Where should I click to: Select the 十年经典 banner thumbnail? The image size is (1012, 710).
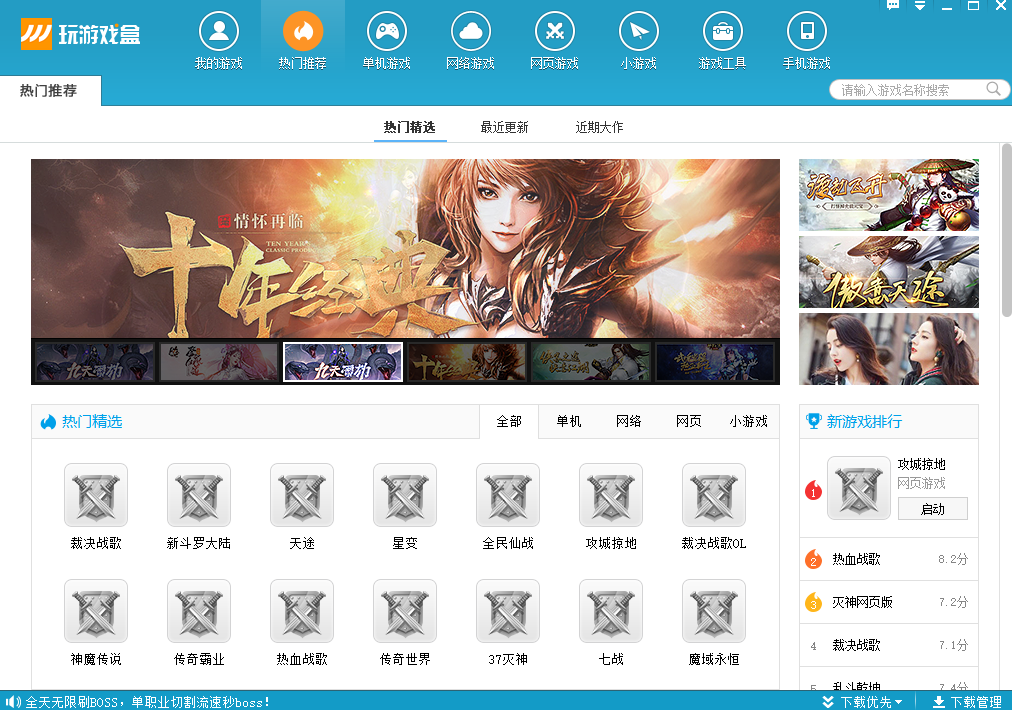pos(467,362)
